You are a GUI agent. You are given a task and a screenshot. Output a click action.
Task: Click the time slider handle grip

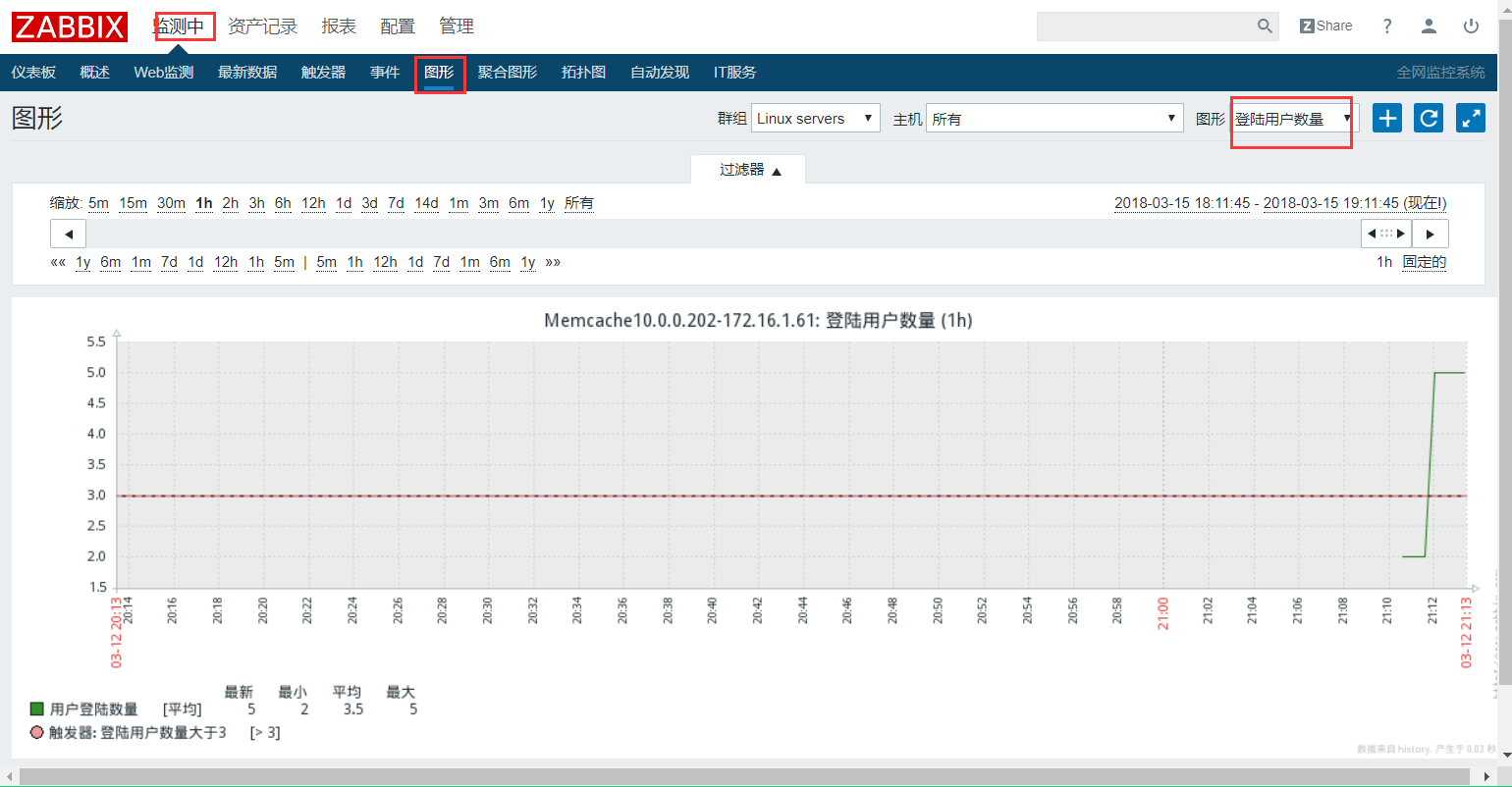(x=1386, y=234)
